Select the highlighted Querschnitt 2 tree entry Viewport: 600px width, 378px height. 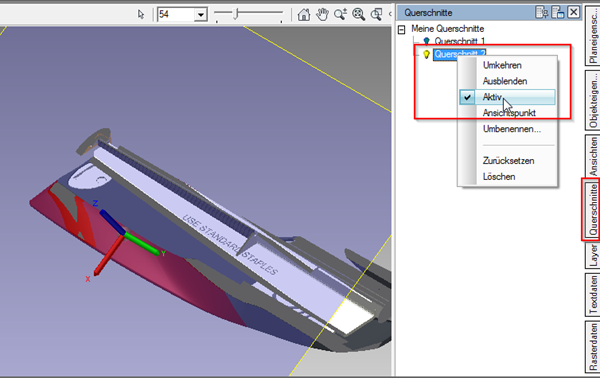[460, 54]
